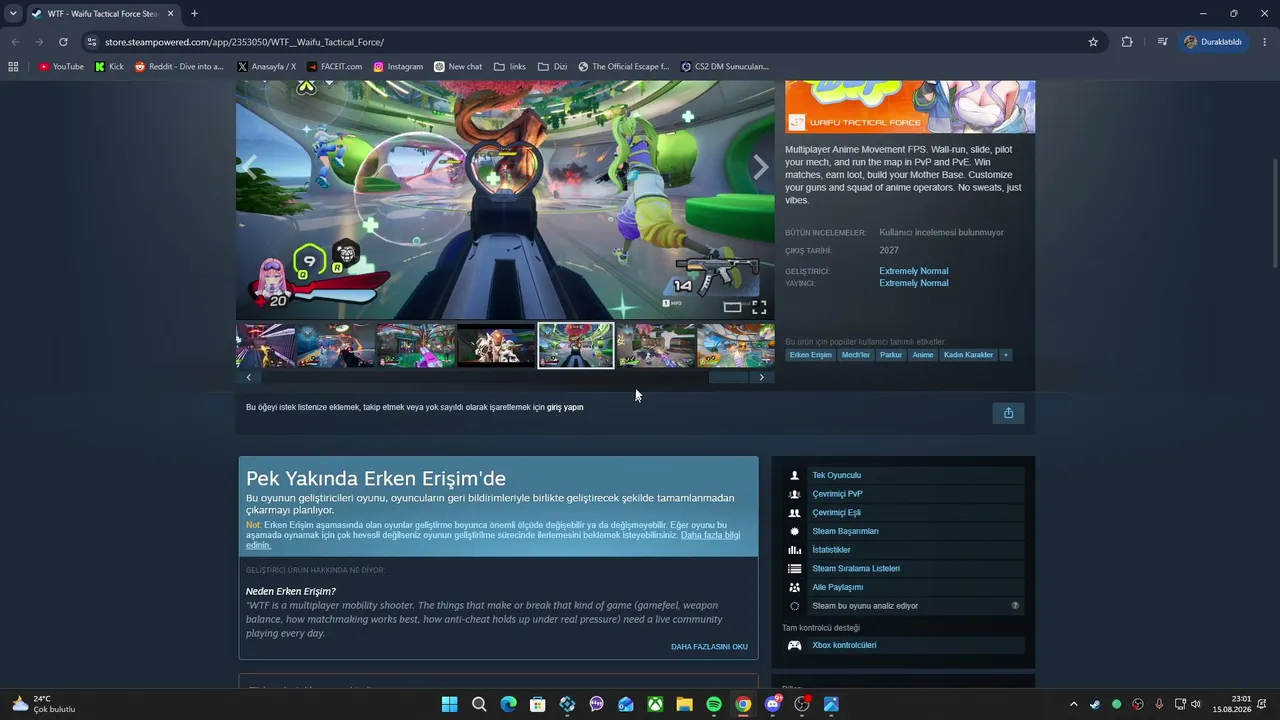Screen dimensions: 1280x720
Task: Click the Steam share button
Action: tap(1008, 413)
